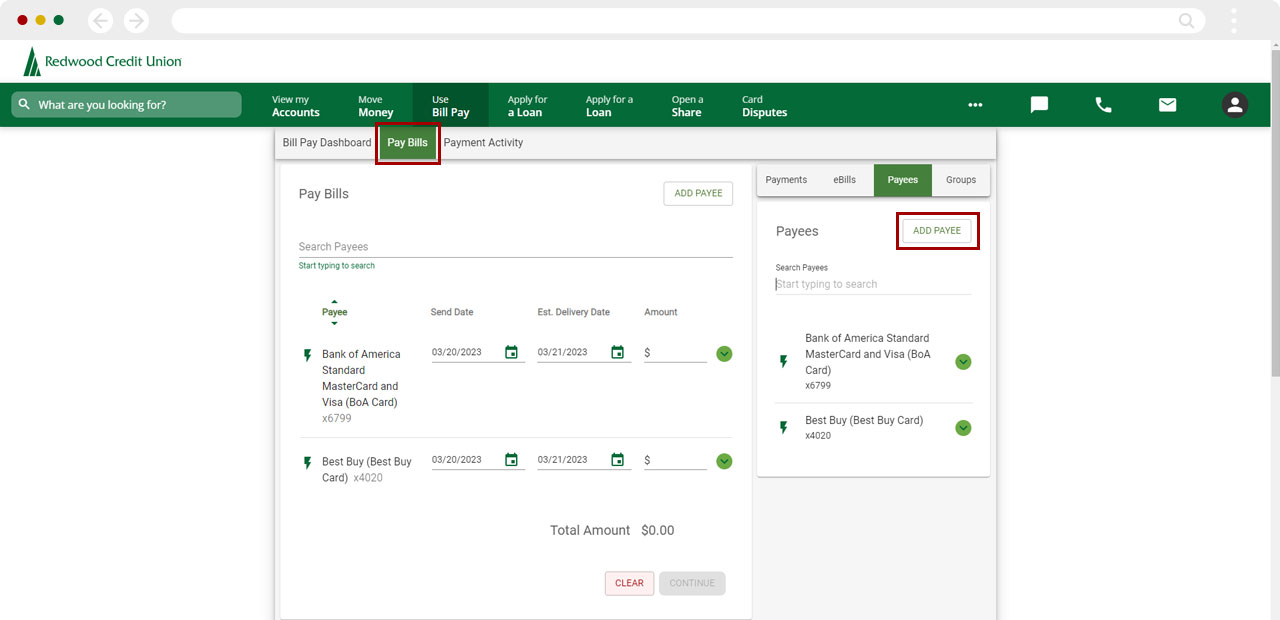Click ADD PAYEE in Pay Bills section
1280x620 pixels.
698,193
